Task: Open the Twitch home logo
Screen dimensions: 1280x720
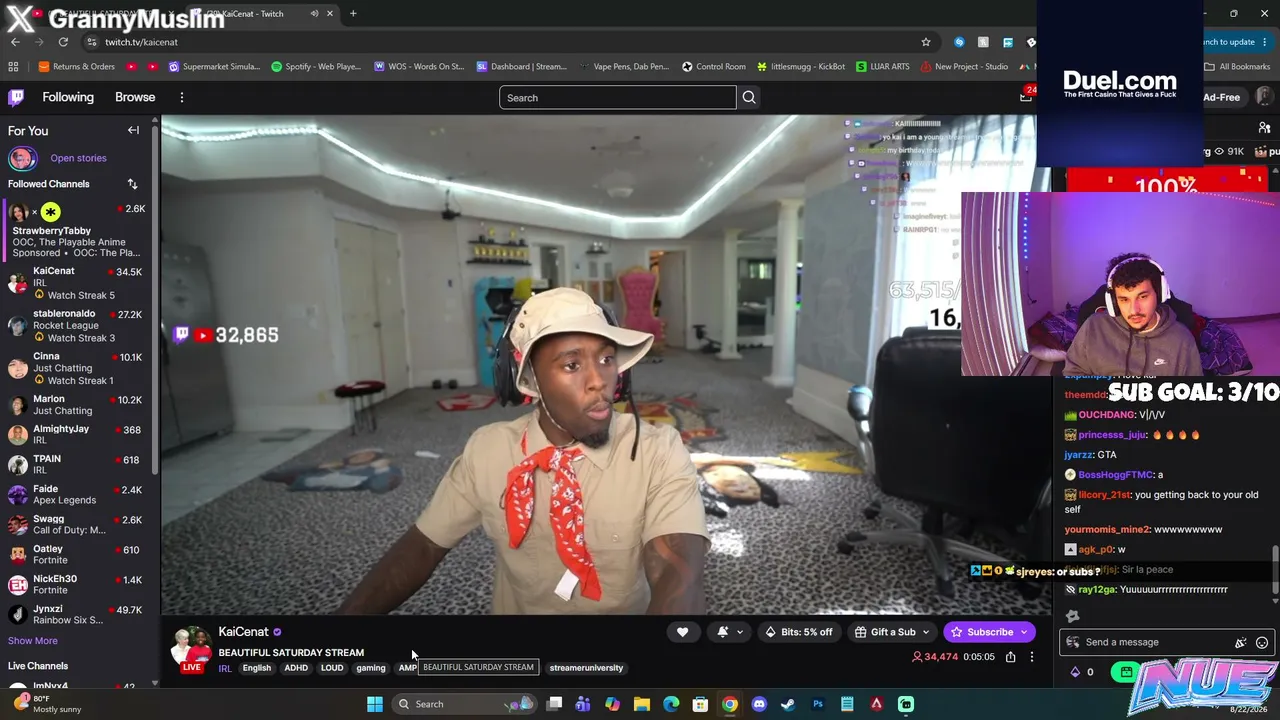Action: tap(16, 97)
